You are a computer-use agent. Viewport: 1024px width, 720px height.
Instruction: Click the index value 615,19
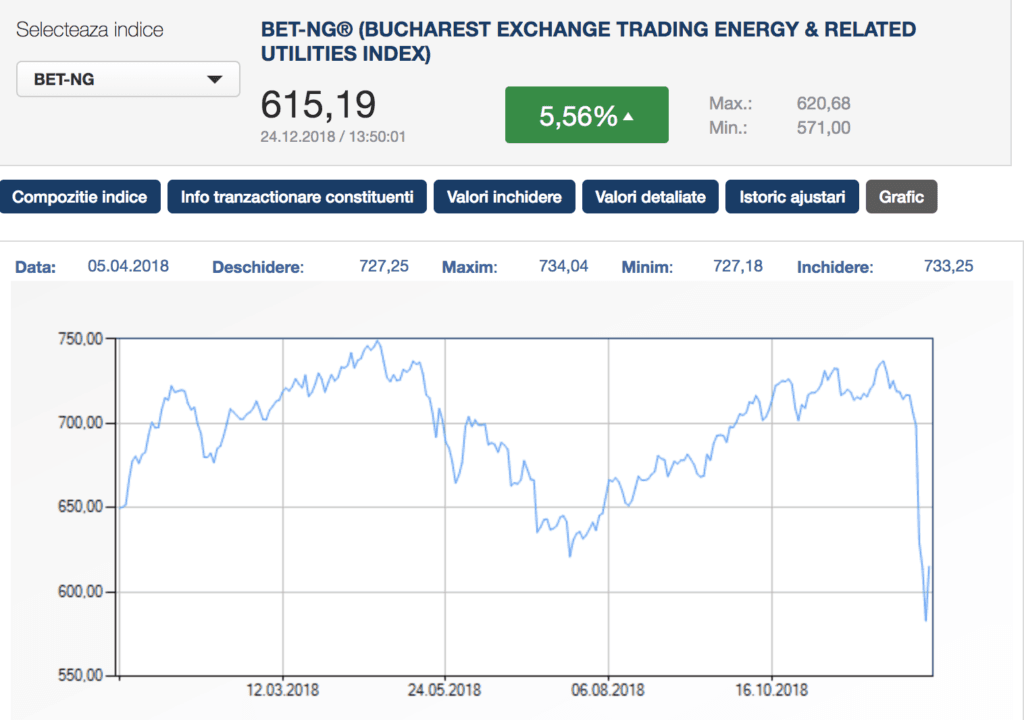319,105
